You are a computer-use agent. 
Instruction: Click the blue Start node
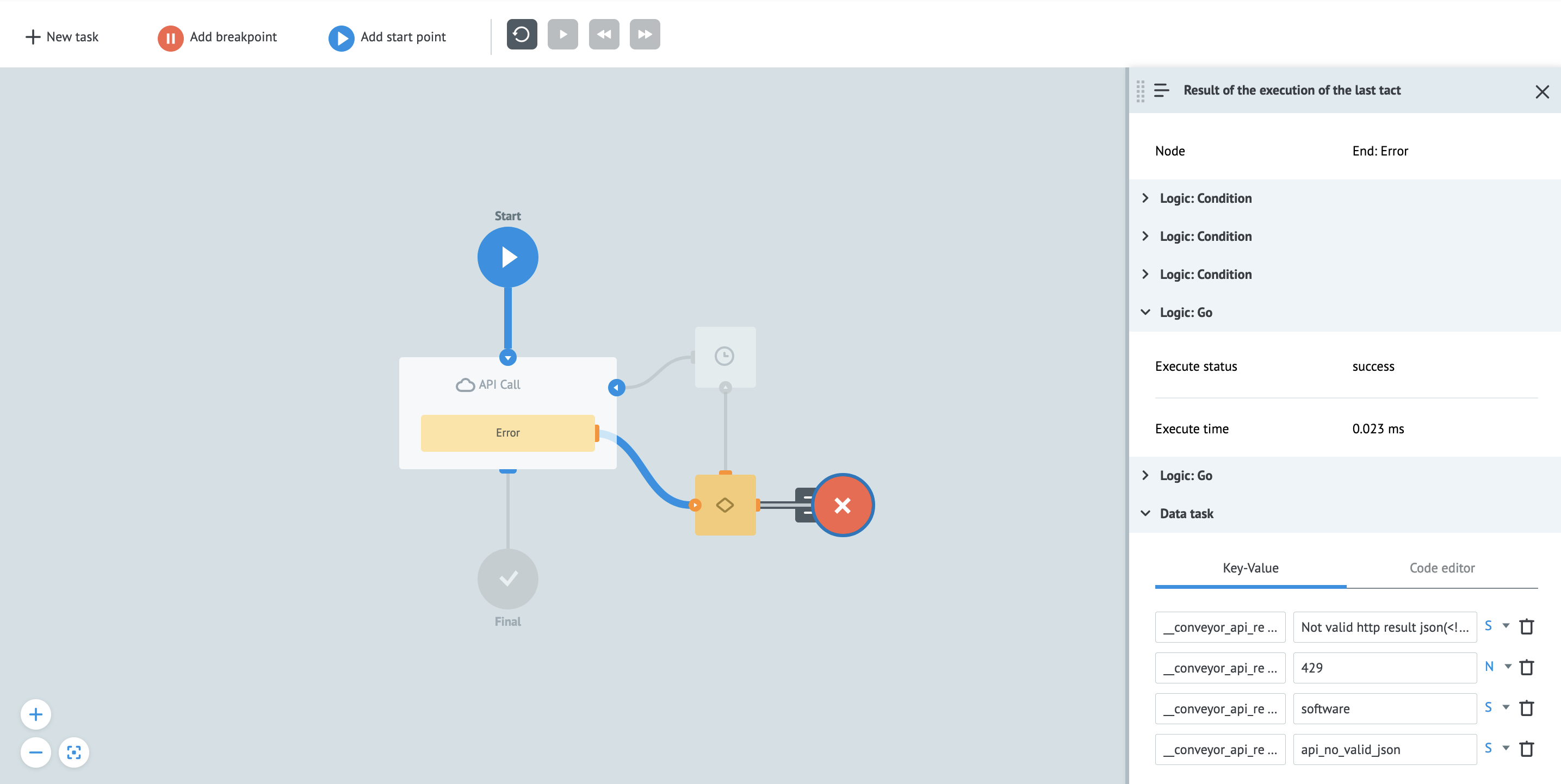point(508,258)
